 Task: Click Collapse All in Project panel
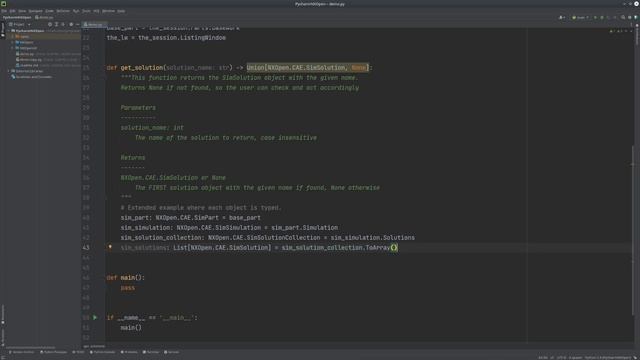coord(63,24)
